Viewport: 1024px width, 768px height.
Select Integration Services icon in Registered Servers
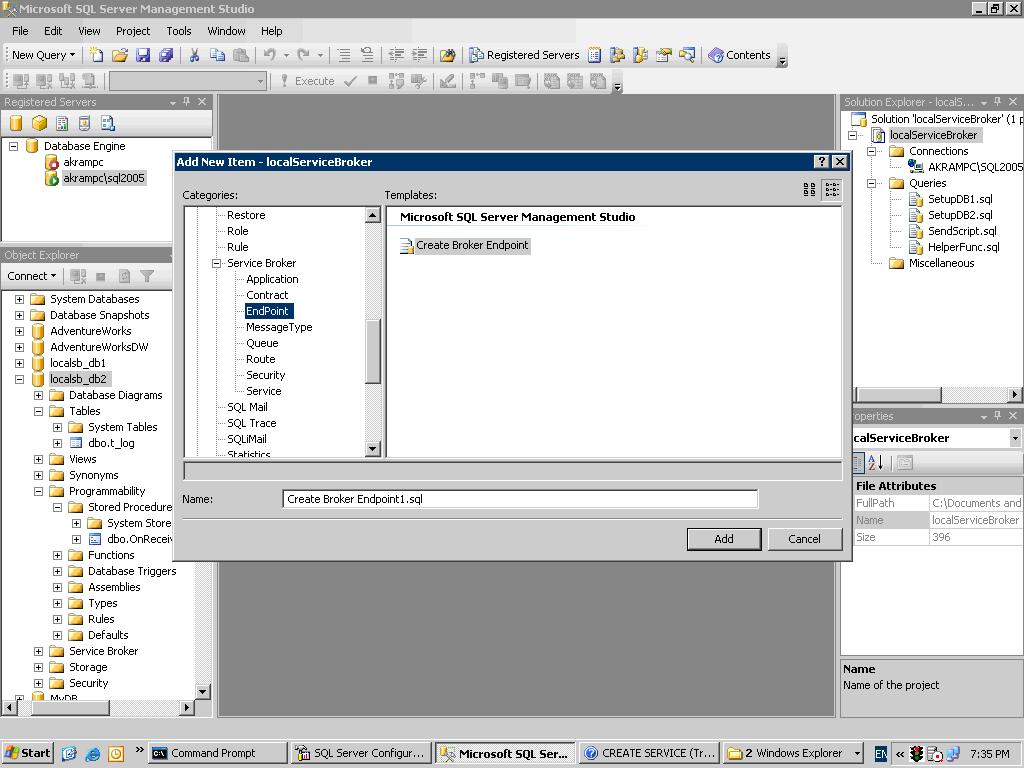coord(108,123)
